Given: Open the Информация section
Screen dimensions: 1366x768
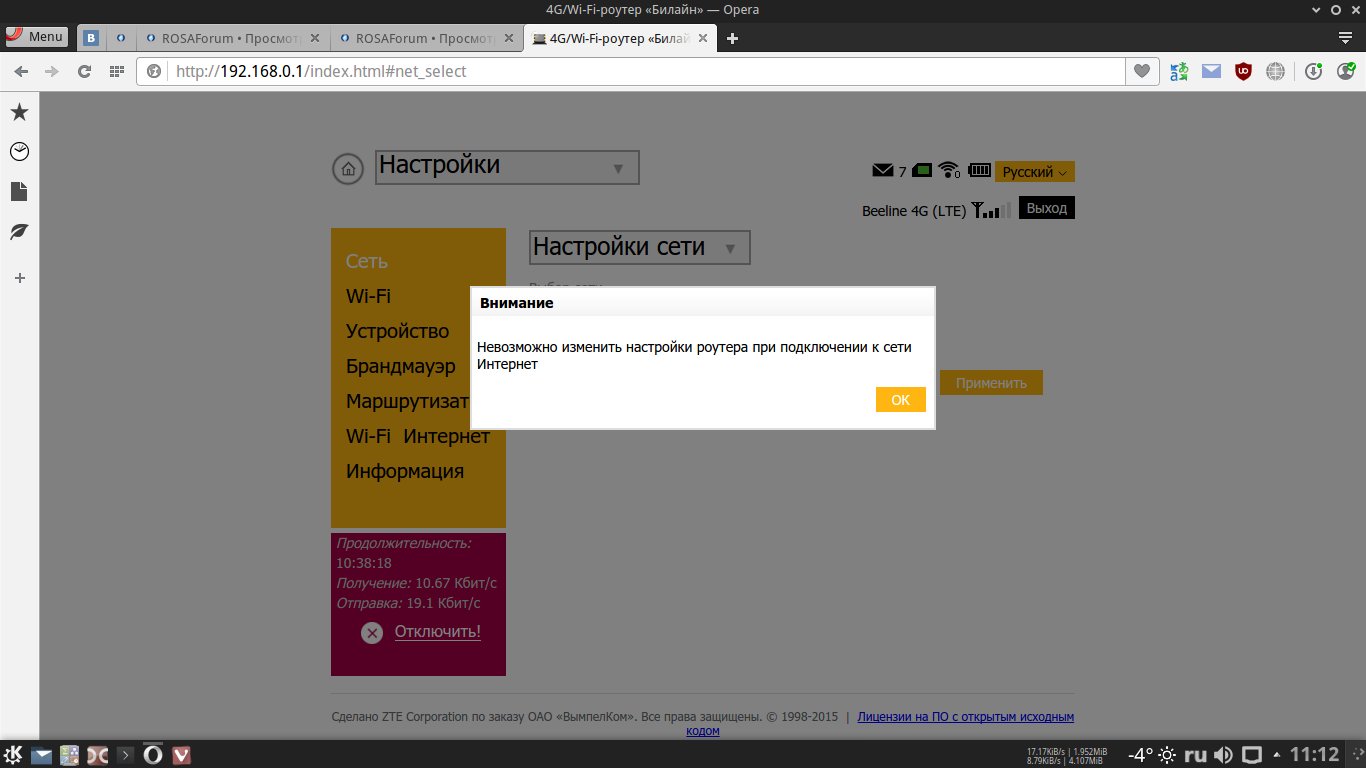Looking at the screenshot, I should pos(405,471).
